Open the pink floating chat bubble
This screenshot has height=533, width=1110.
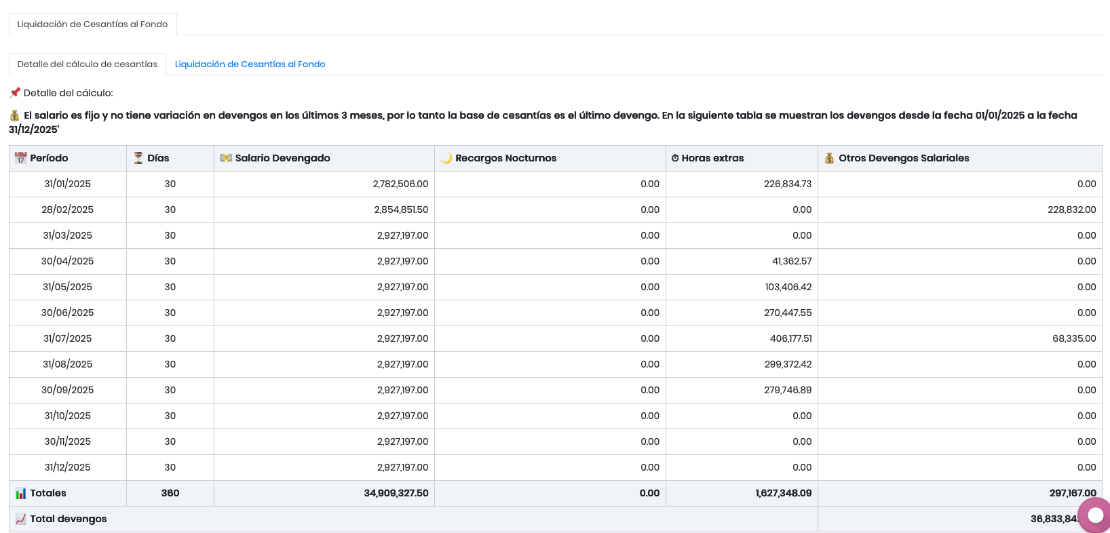[x=1094, y=515]
